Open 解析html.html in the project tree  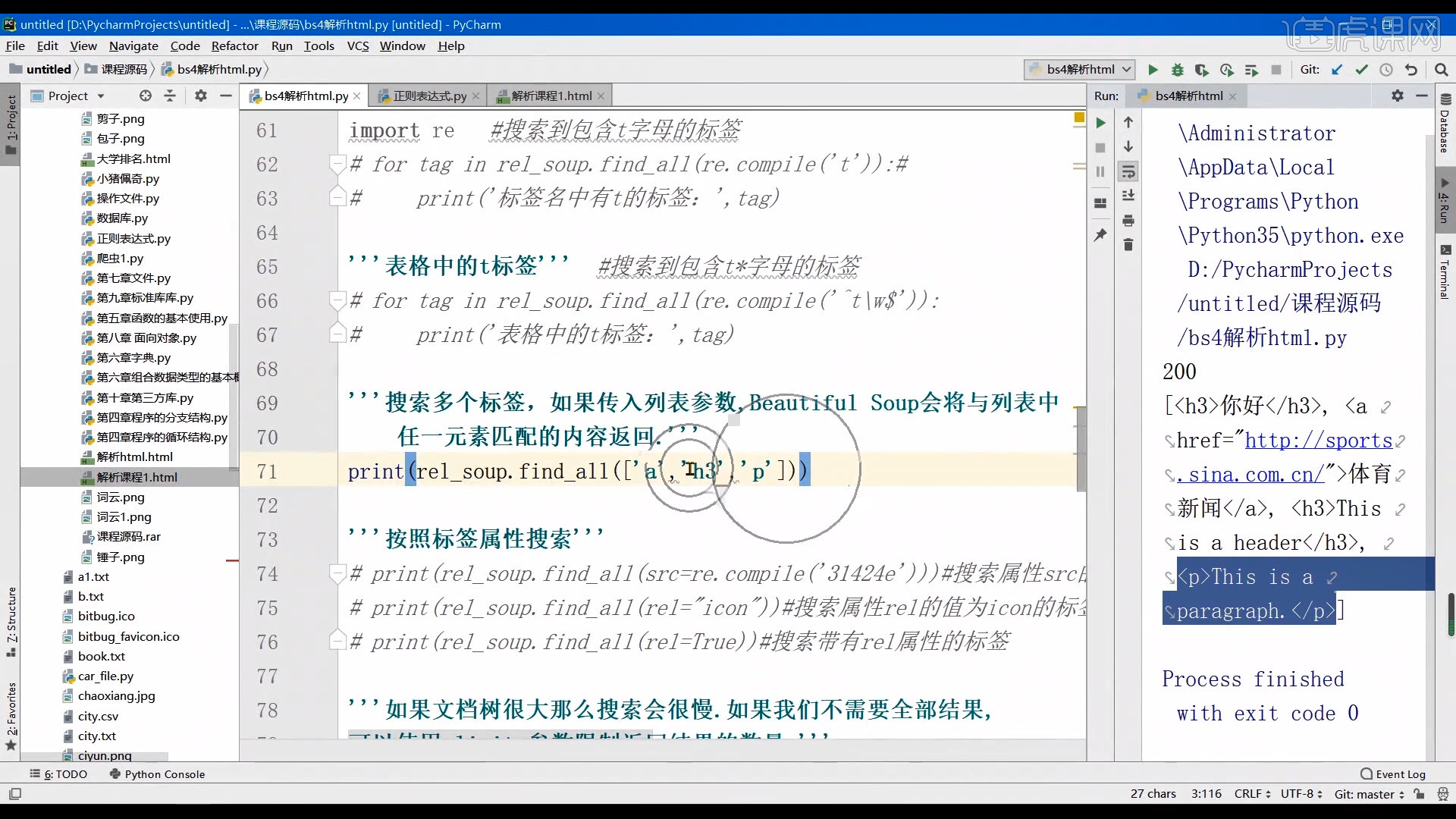click(135, 457)
